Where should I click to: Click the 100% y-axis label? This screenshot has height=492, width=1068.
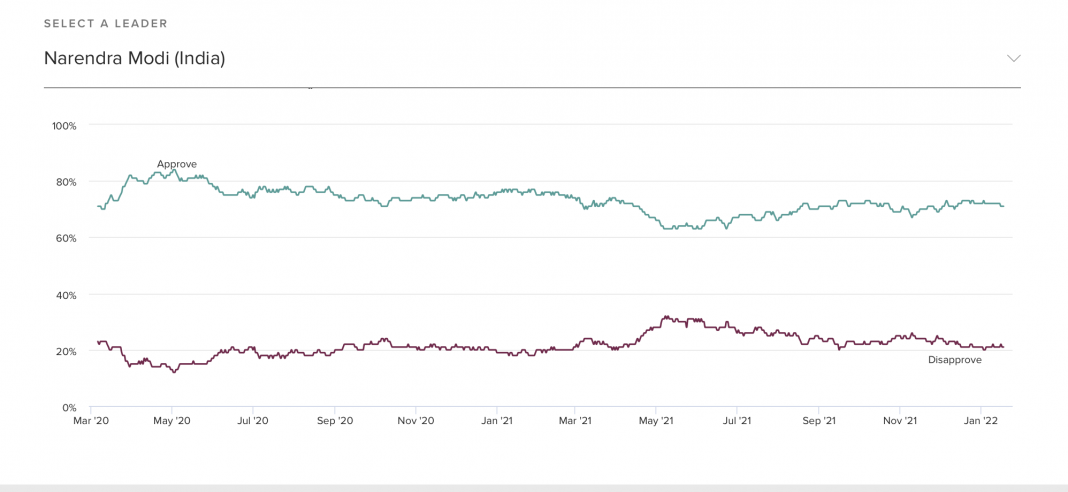[64, 126]
